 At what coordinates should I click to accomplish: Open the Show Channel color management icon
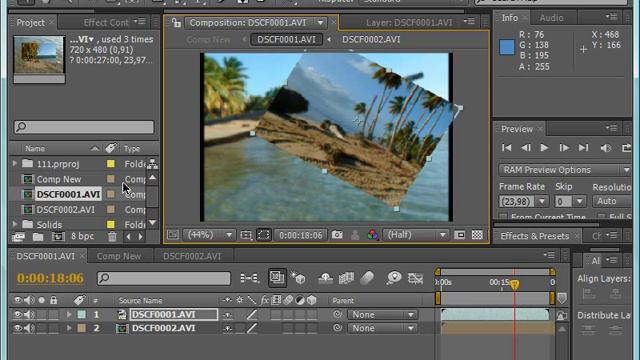coord(373,235)
